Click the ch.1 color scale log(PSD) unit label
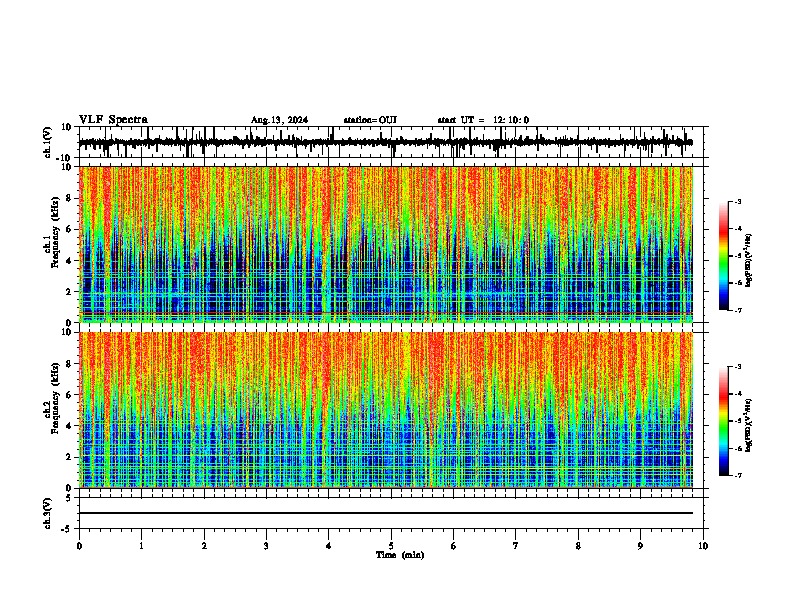Image resolution: width=792 pixels, height=612 pixels. click(x=749, y=261)
